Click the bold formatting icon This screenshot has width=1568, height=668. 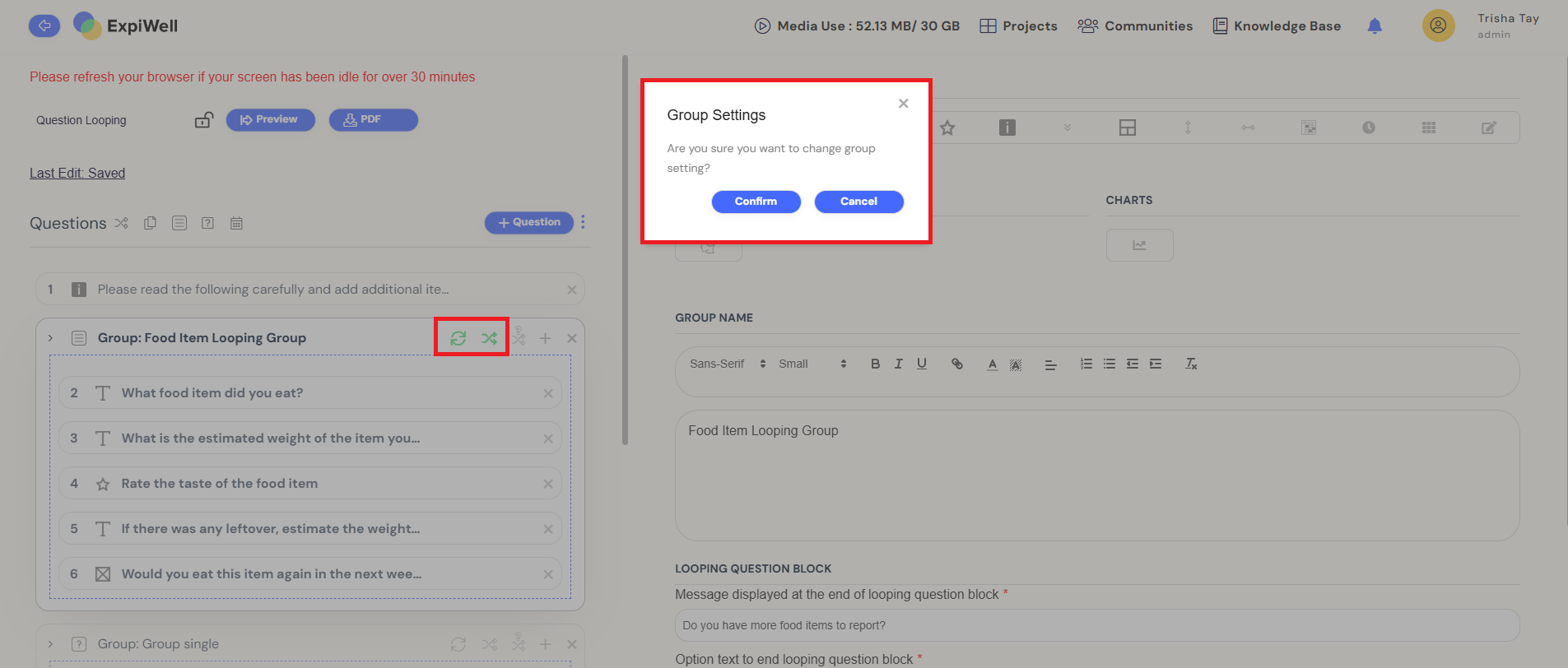pyautogui.click(x=875, y=364)
